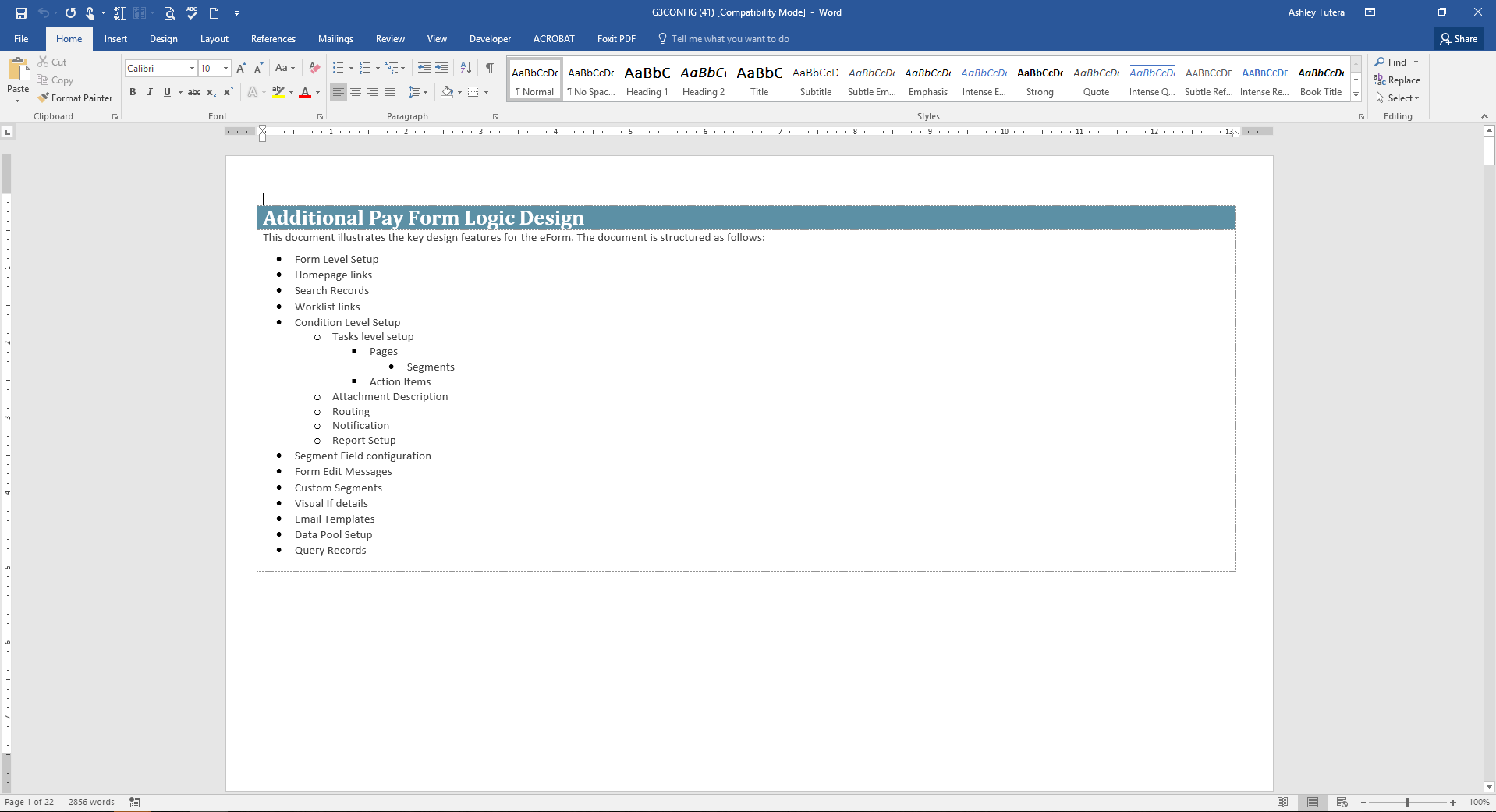1496x812 pixels.
Task: Click the Sort paragraph icon
Action: 466,69
